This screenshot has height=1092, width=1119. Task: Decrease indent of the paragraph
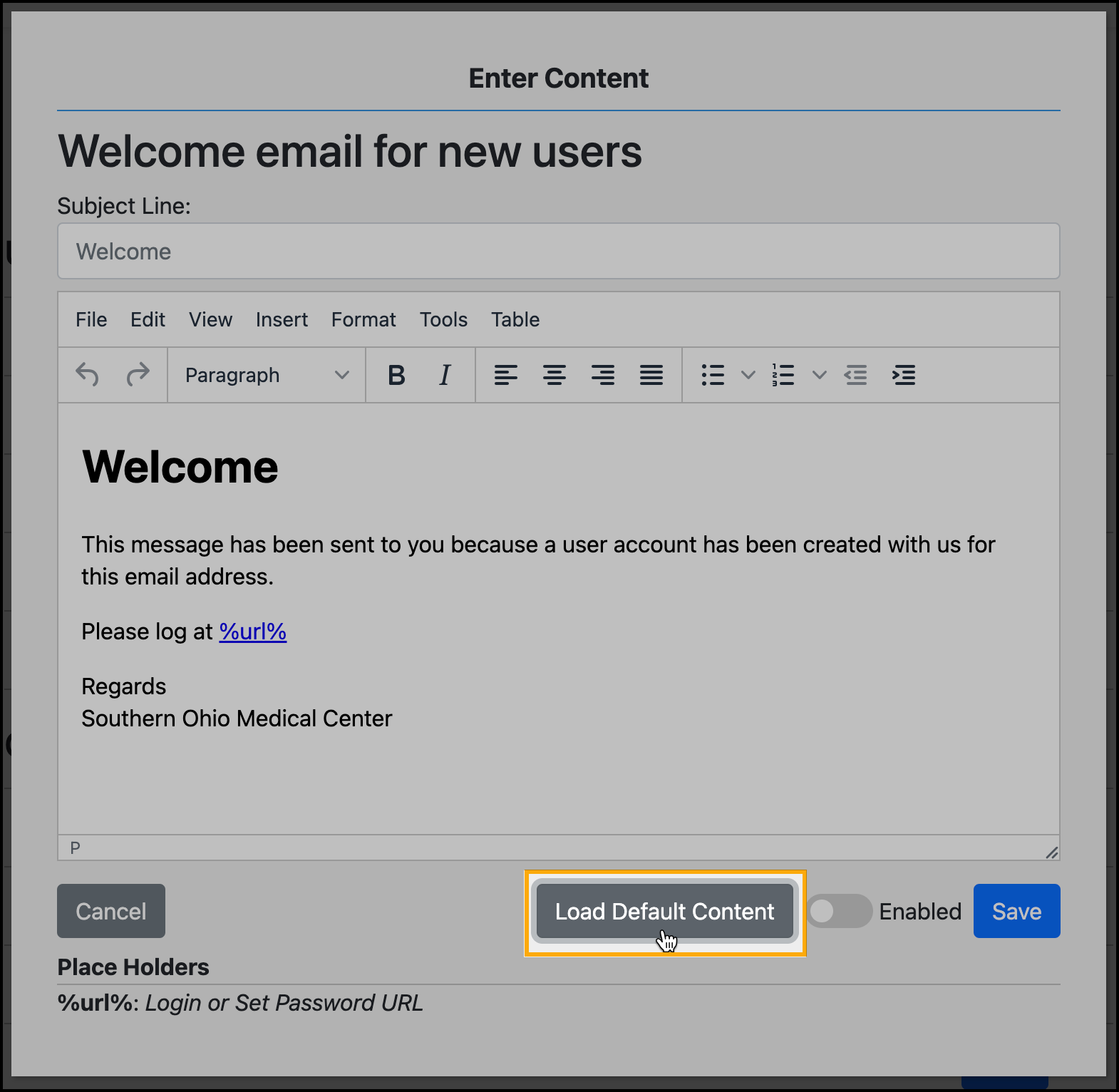(x=855, y=375)
